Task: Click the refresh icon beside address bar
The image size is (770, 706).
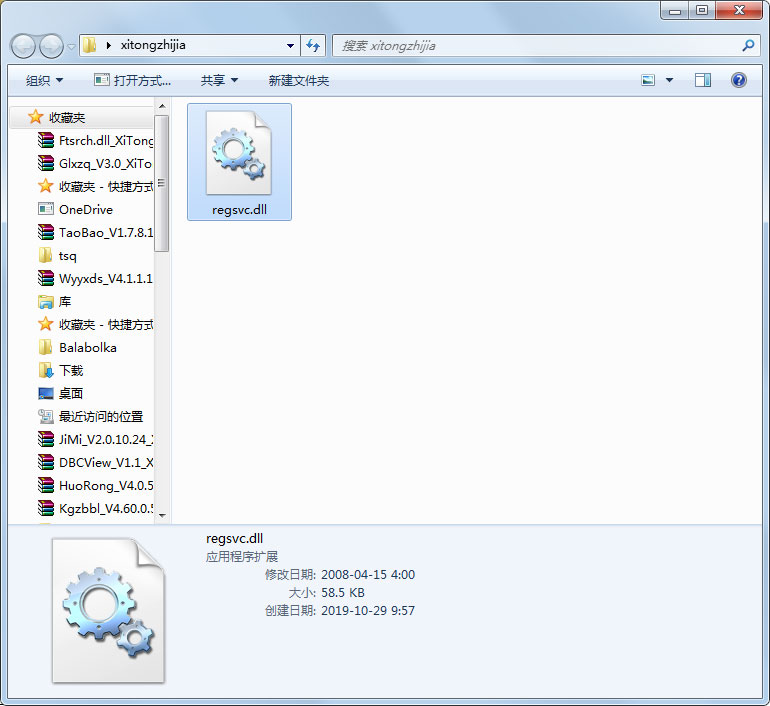Action: 313,46
